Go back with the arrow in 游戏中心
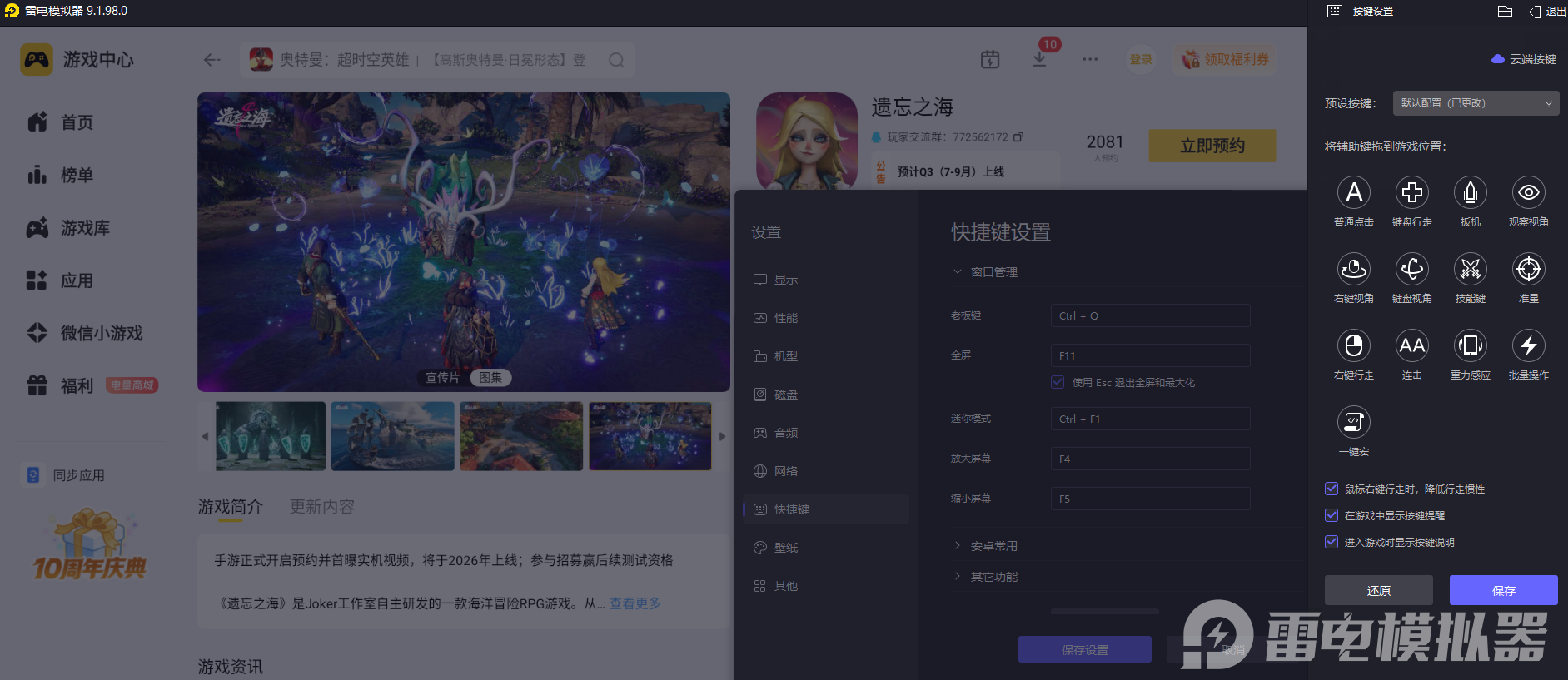The height and width of the screenshot is (680, 1568). click(212, 60)
